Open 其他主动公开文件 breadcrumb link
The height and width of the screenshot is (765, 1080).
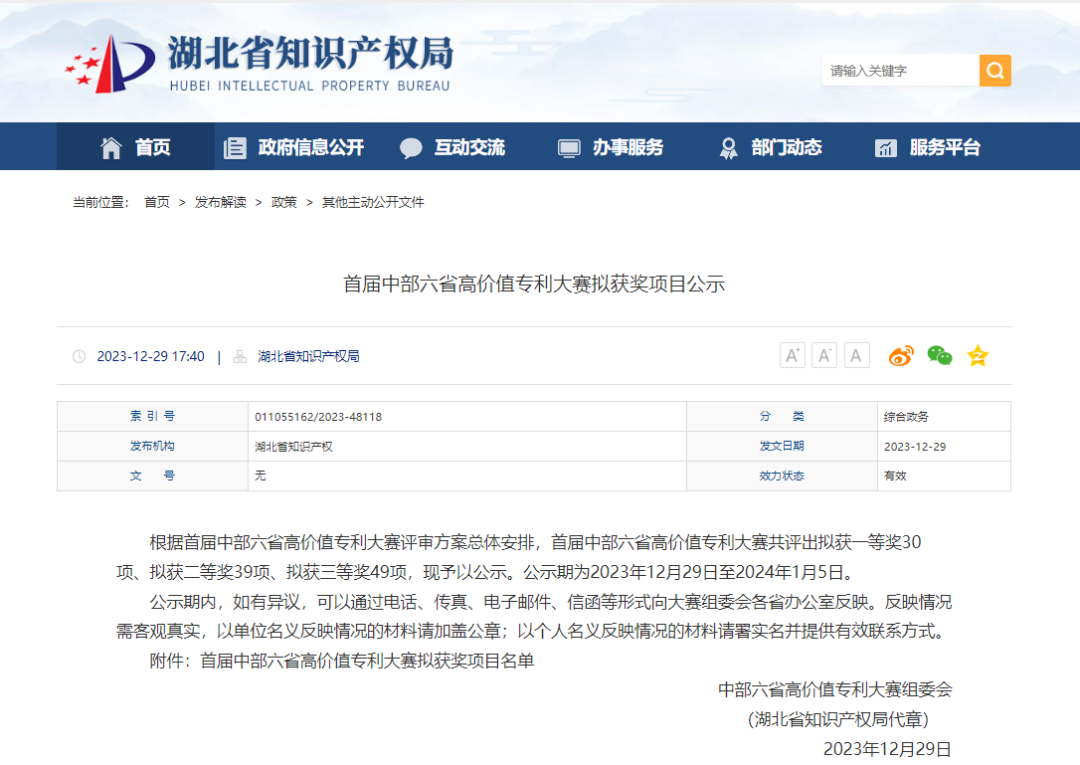tap(370, 202)
